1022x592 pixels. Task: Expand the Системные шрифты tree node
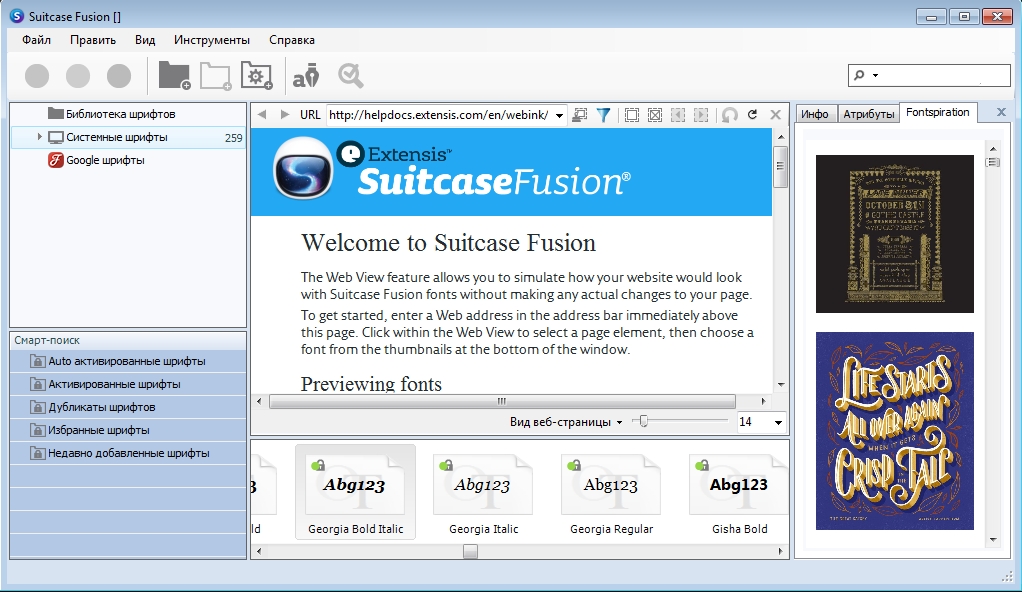(39, 137)
